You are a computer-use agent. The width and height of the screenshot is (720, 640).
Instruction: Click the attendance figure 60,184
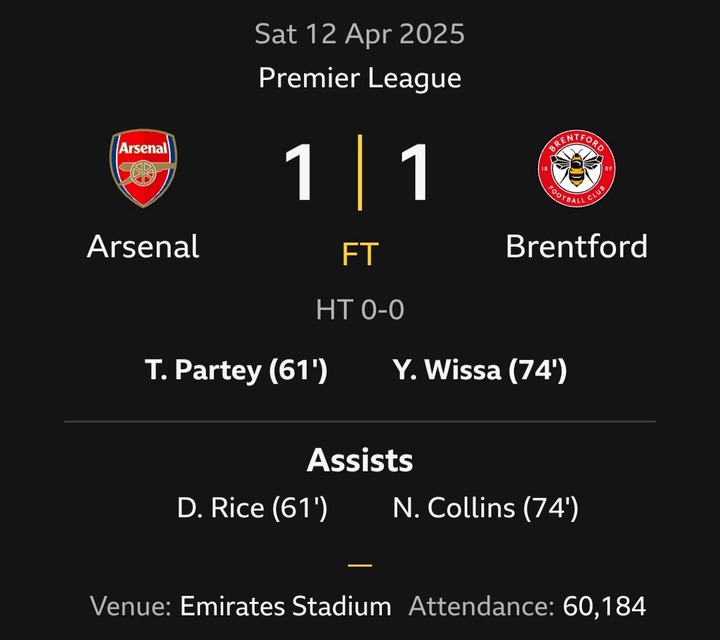pos(604,606)
